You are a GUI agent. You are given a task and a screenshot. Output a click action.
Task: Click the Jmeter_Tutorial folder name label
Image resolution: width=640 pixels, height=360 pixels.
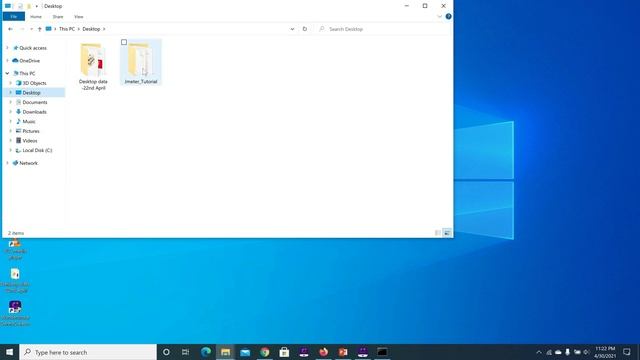coord(141,82)
